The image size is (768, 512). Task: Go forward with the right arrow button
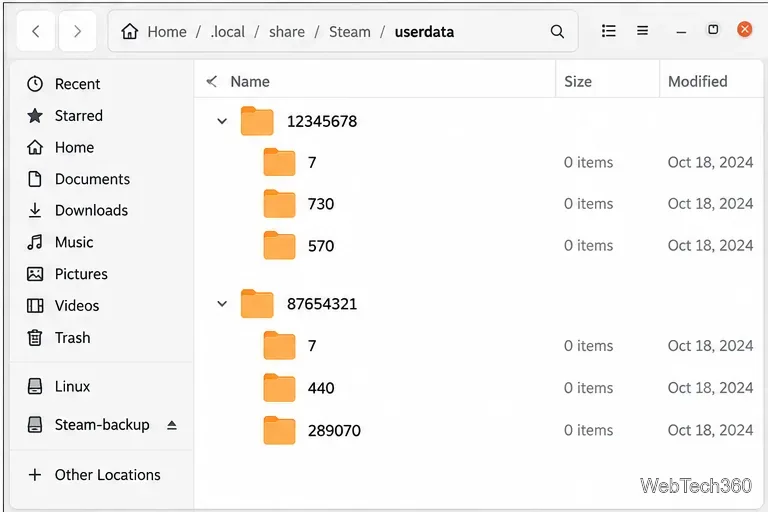click(77, 31)
